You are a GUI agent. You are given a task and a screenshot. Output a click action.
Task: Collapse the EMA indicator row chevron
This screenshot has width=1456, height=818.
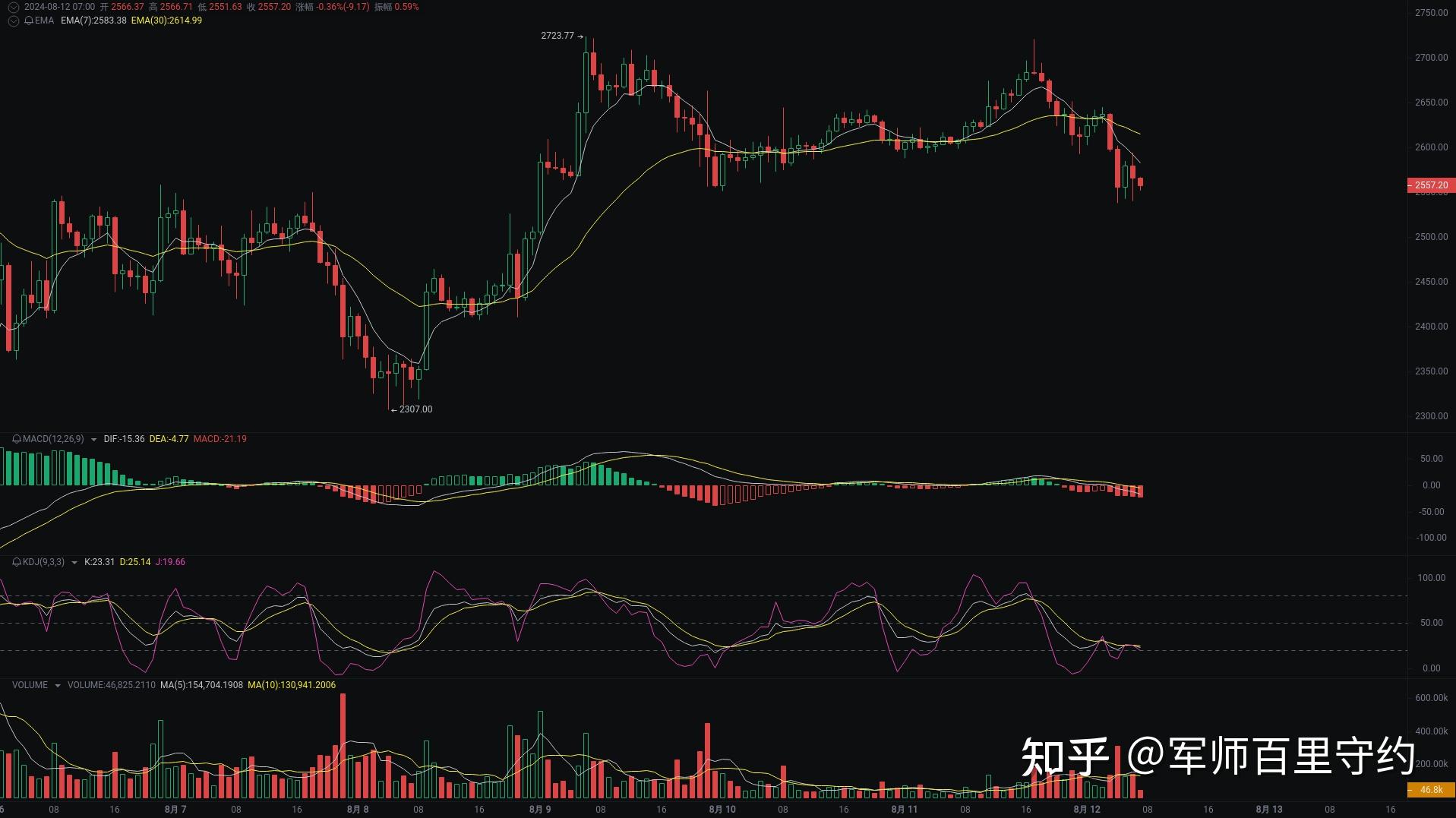(13, 21)
